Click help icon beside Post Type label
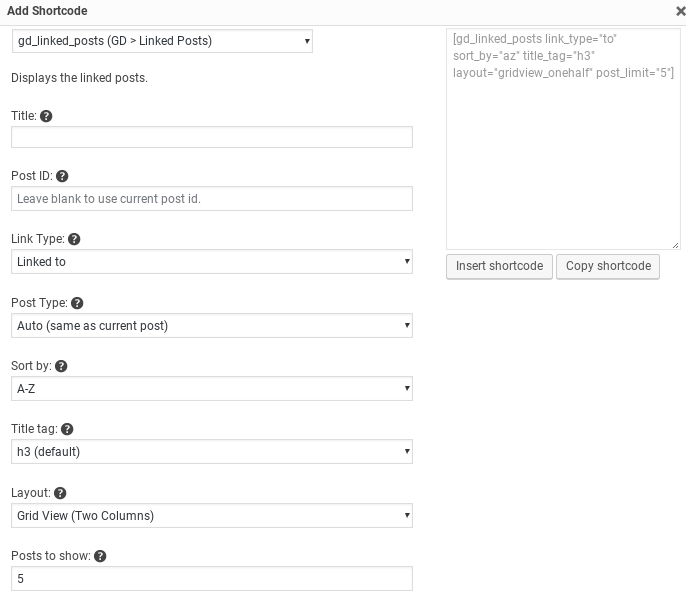Image resolution: width=686 pixels, height=592 pixels. click(78, 303)
